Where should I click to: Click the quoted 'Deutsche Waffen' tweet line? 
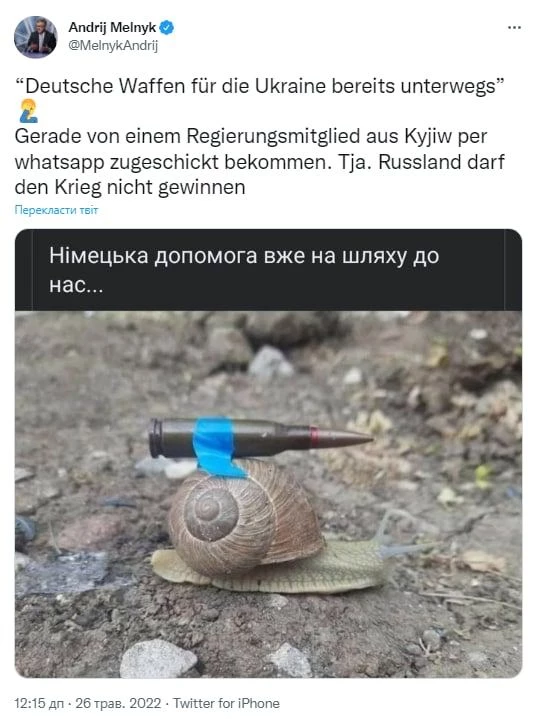(x=260, y=86)
